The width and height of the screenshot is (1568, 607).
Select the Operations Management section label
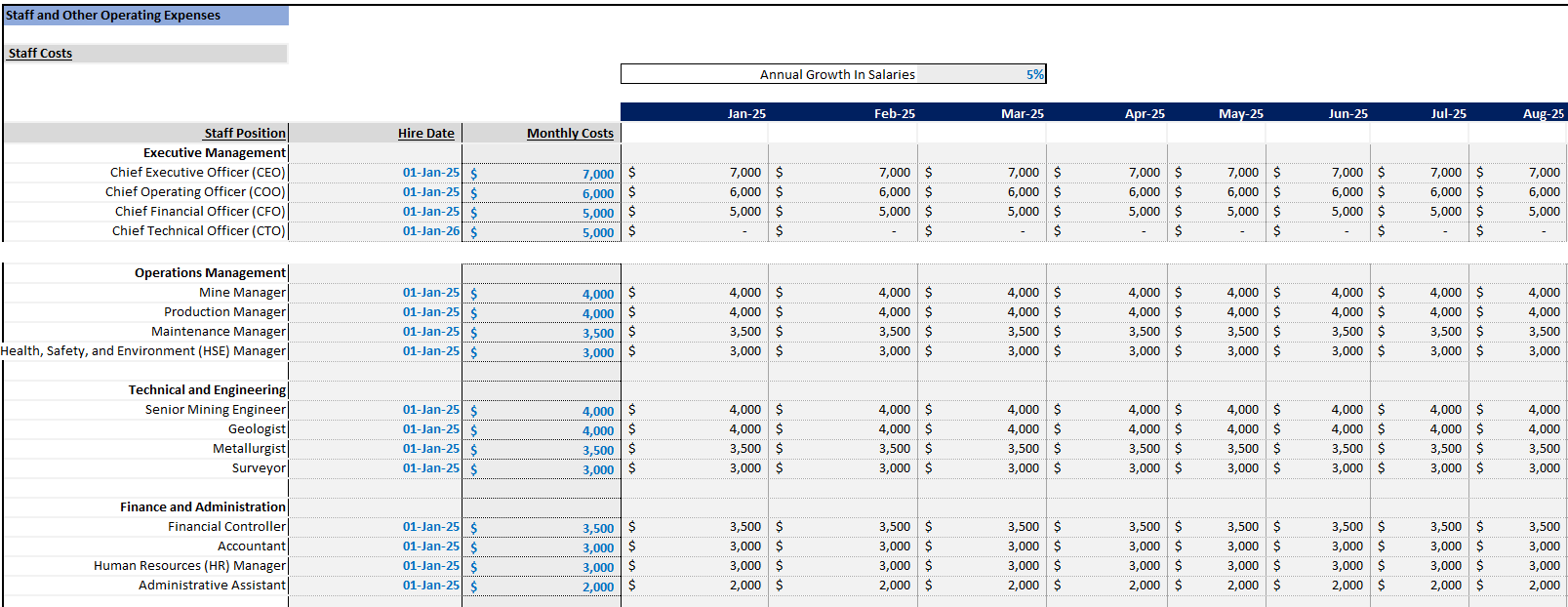tap(210, 273)
